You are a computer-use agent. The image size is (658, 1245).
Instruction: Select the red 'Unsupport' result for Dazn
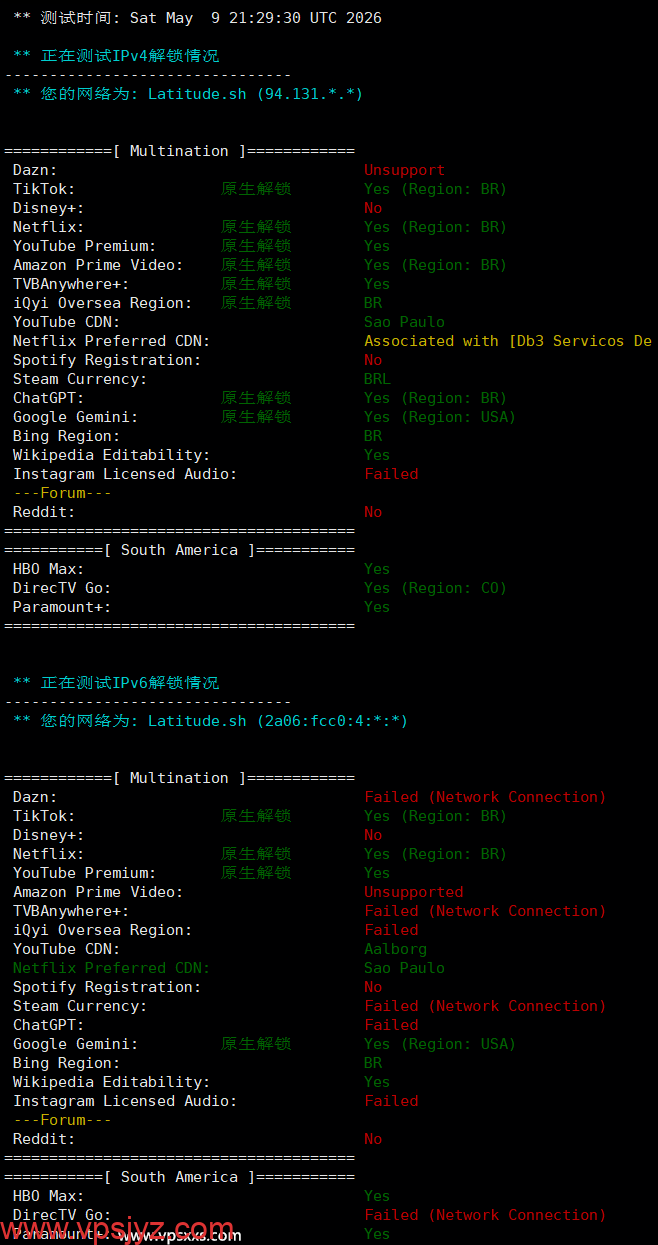point(404,170)
